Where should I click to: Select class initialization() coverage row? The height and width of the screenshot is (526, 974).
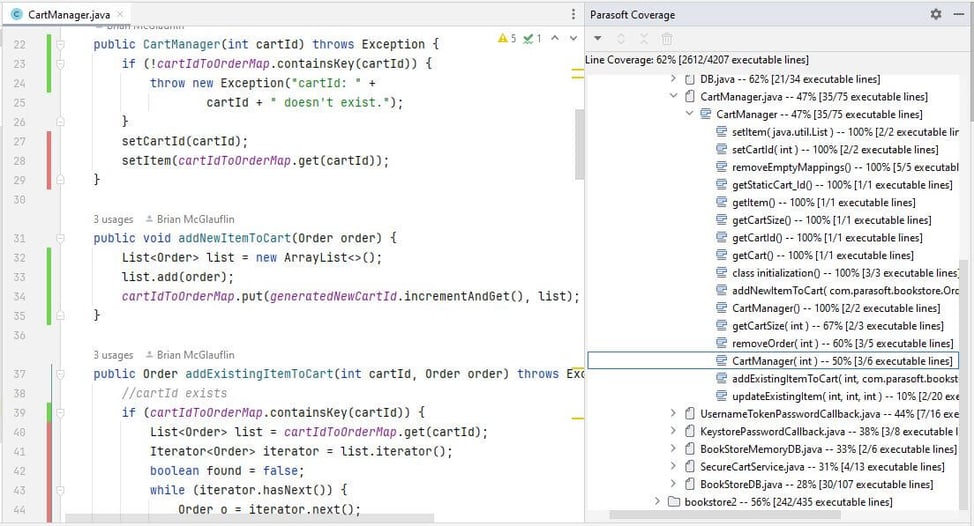tap(837, 273)
